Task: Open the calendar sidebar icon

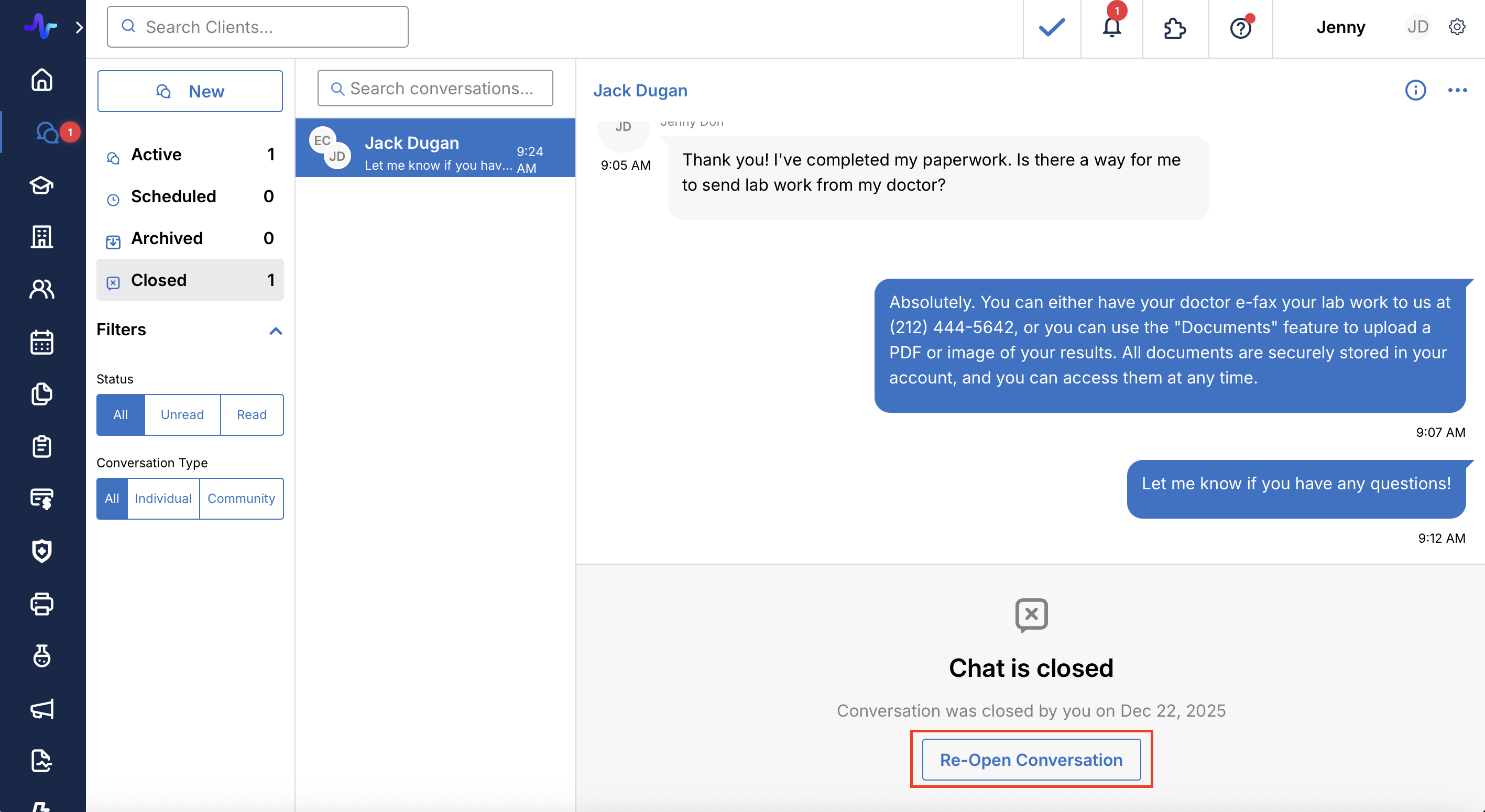Action: tap(41, 342)
